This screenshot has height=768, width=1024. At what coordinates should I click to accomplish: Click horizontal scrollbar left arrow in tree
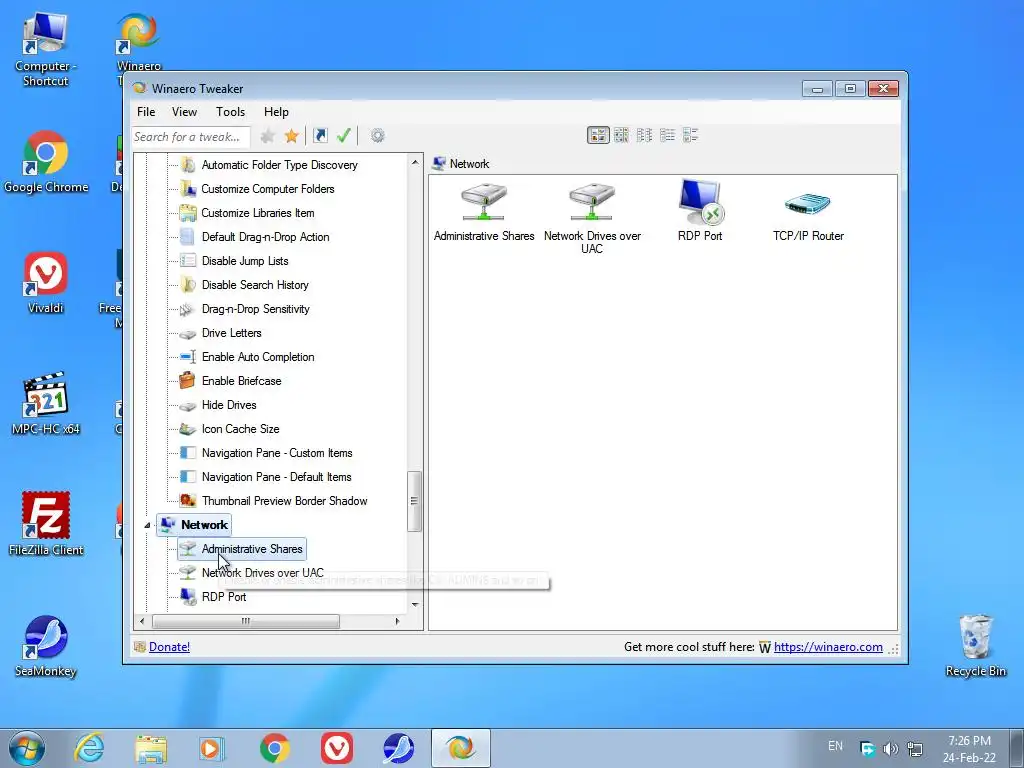(142, 621)
